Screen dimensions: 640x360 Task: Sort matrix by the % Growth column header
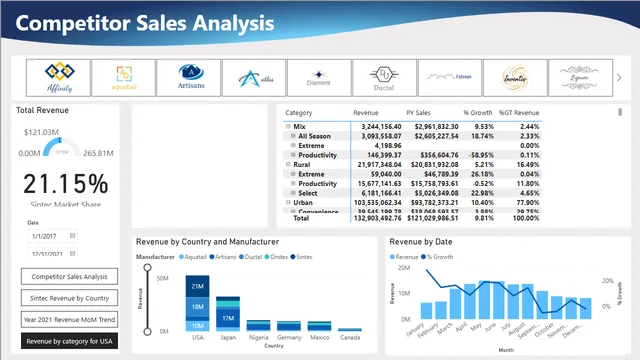(478, 113)
